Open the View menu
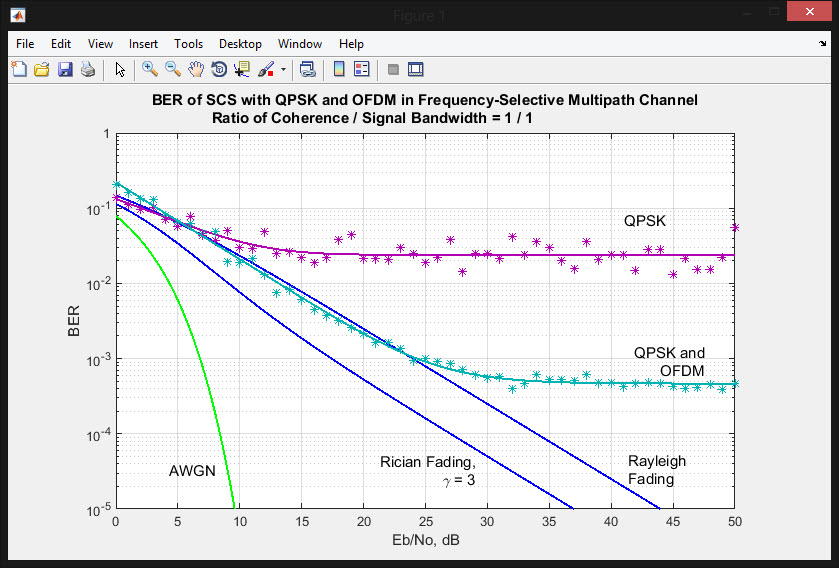The height and width of the screenshot is (568, 839). (x=100, y=44)
